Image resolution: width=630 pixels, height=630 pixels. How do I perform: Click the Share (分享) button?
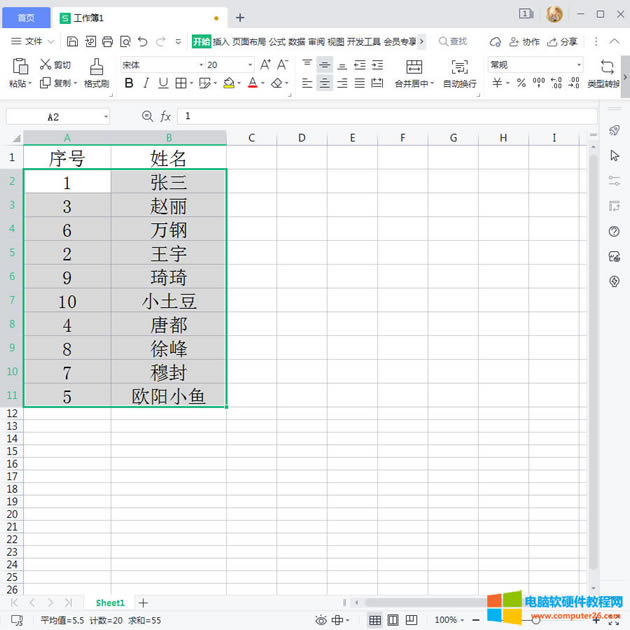(x=562, y=41)
